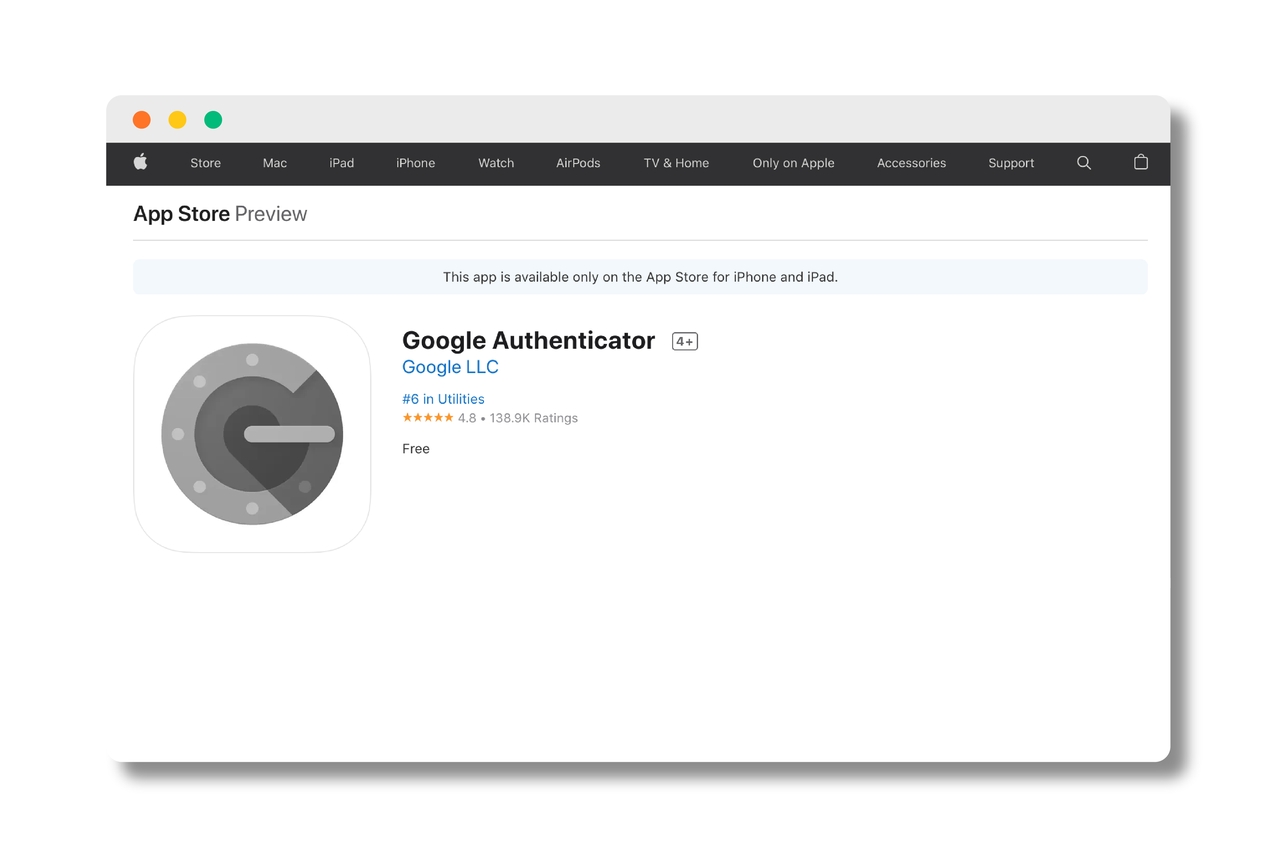Open the Only on Apple section
The image size is (1280, 867).
794,163
